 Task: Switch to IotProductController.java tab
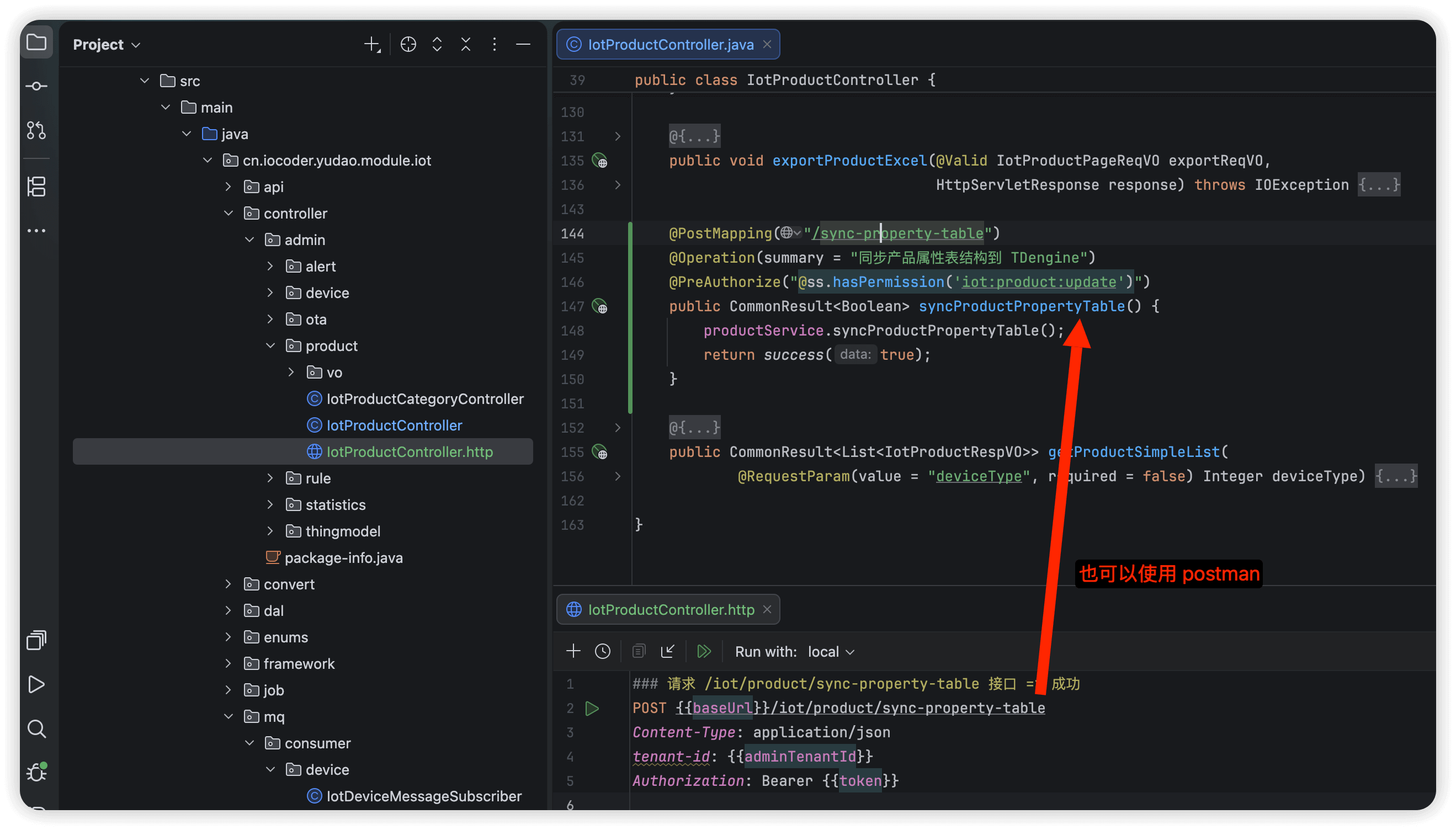670,45
